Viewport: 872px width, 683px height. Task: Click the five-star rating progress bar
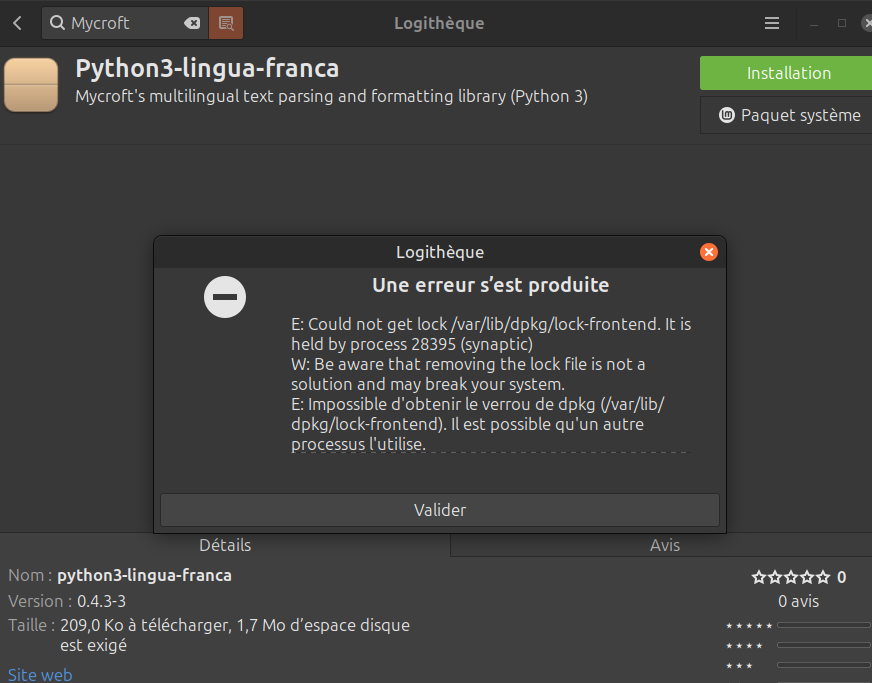point(823,626)
